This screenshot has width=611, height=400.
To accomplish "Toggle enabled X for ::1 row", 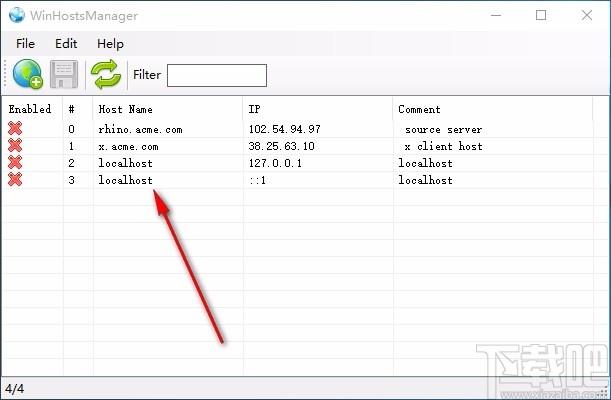I will pos(15,180).
